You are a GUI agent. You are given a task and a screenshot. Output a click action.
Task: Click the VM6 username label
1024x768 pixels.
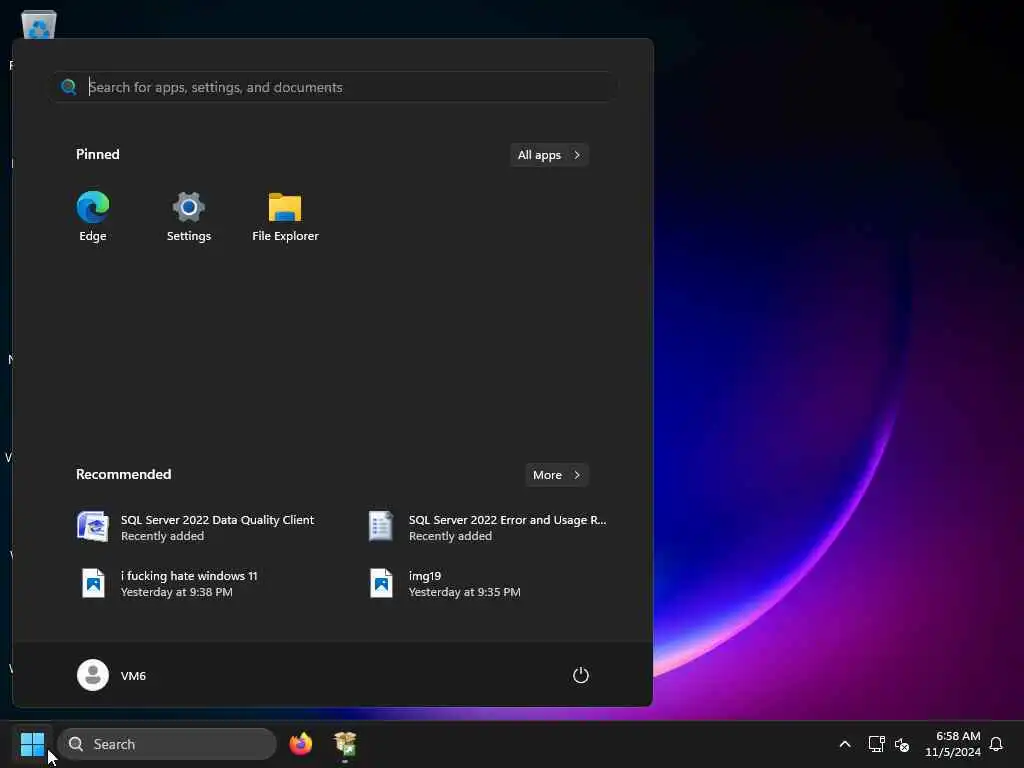point(133,676)
